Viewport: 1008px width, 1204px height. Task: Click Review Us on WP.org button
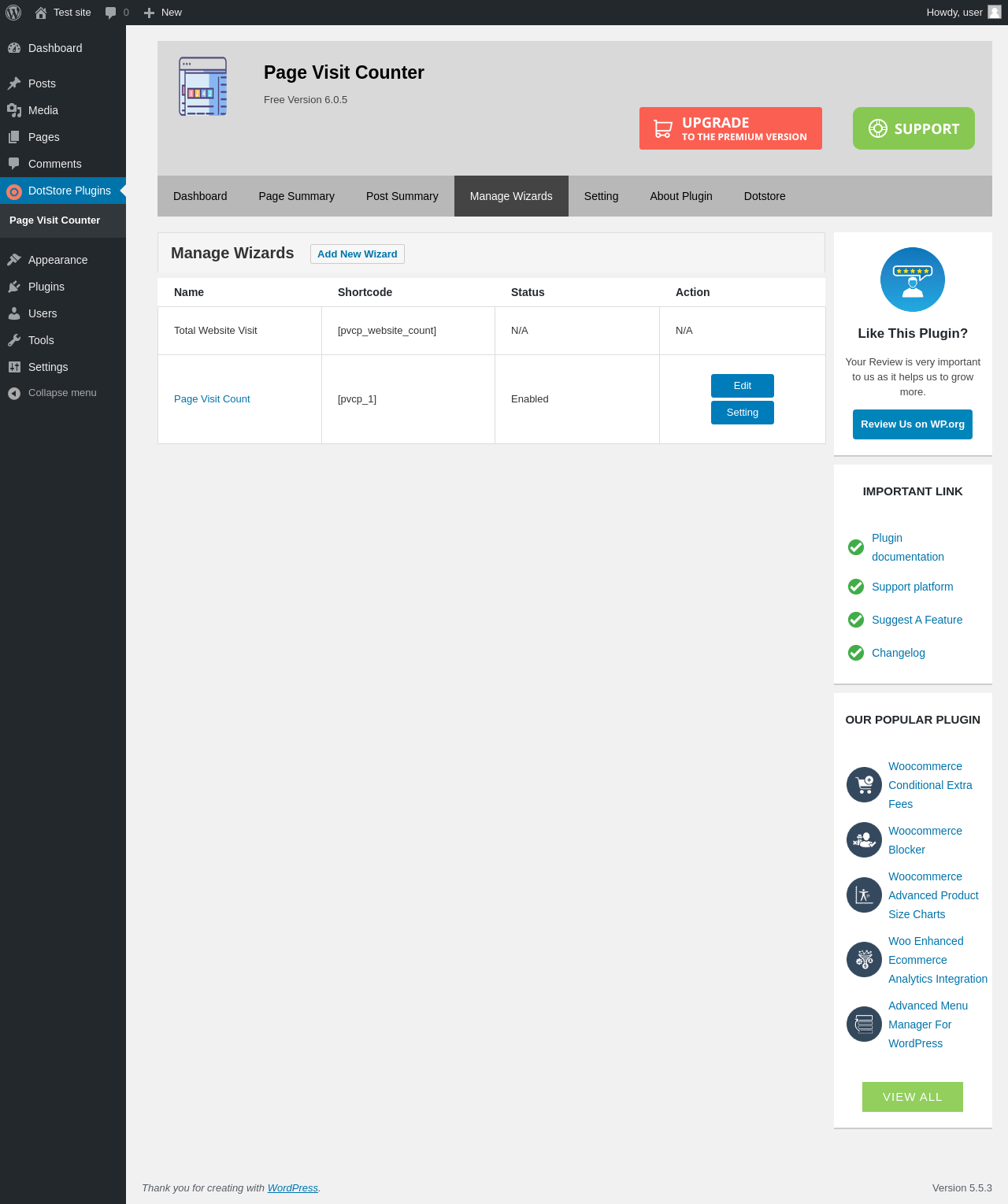913,424
